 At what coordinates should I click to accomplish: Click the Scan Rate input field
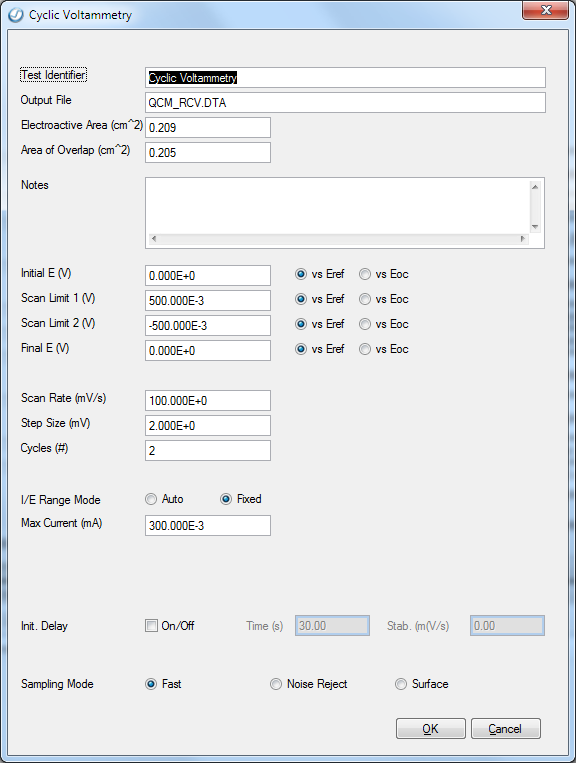208,400
